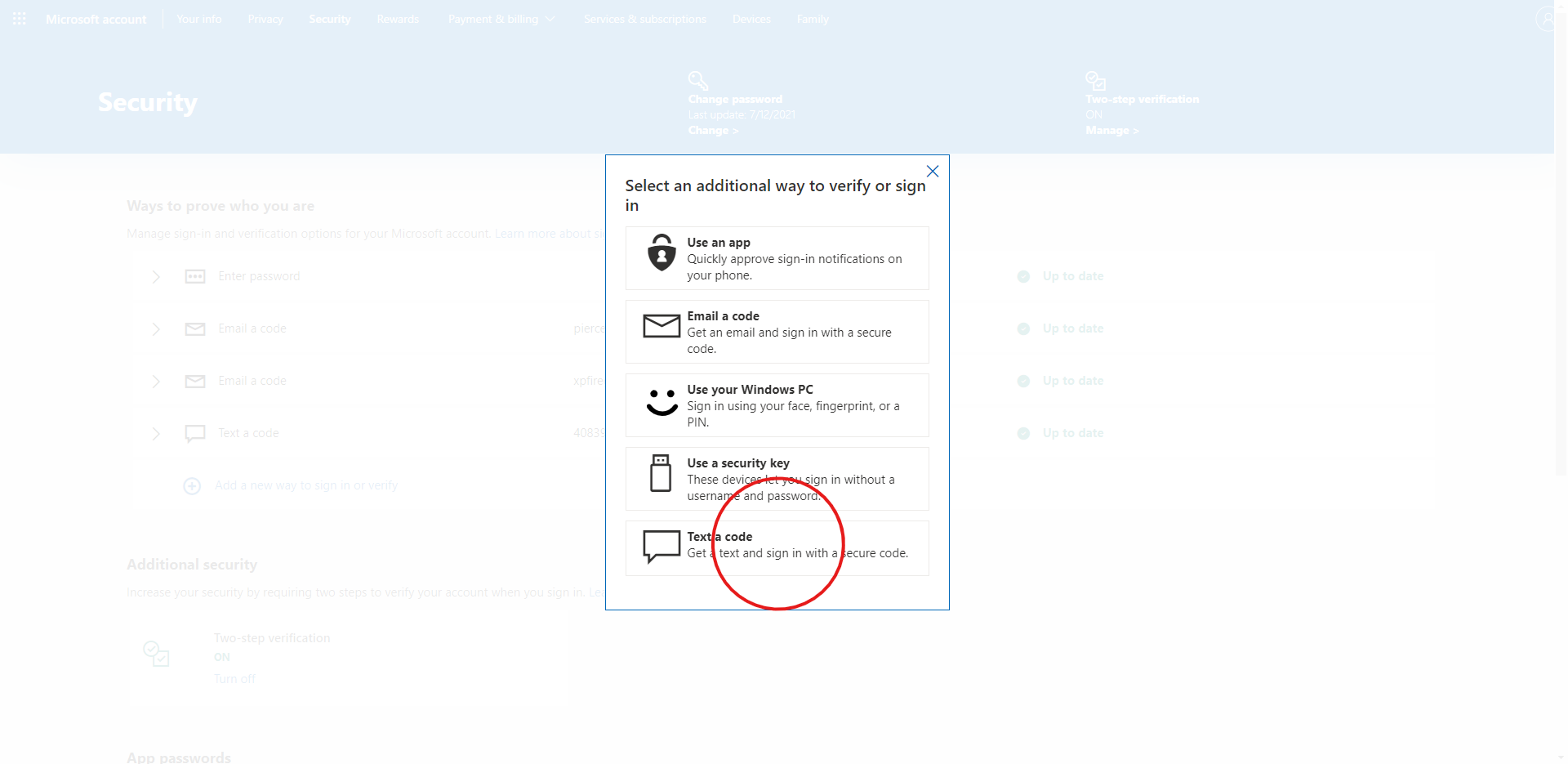Click the checkmark icon in Text a code row
The width and height of the screenshot is (1568, 764).
coord(1023,434)
